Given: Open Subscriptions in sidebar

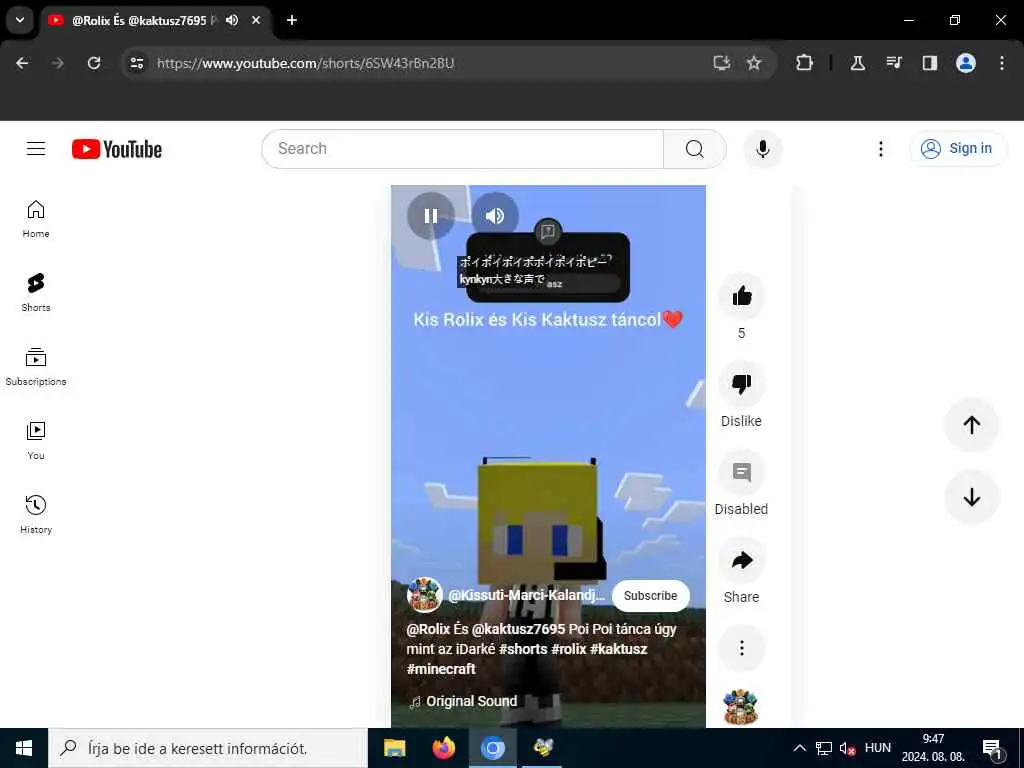Looking at the screenshot, I should point(36,367).
